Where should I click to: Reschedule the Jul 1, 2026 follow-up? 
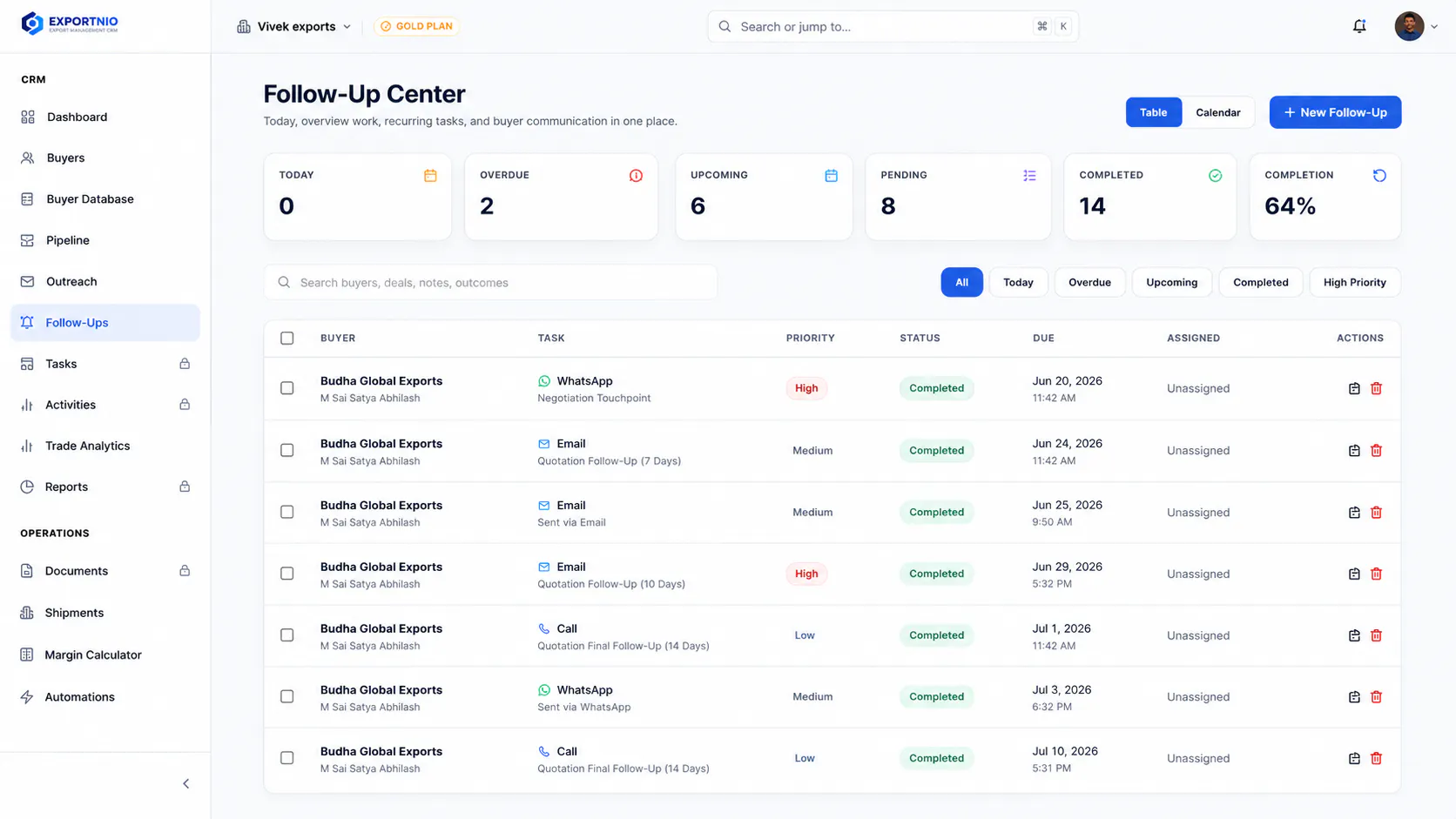pyautogui.click(x=1354, y=635)
